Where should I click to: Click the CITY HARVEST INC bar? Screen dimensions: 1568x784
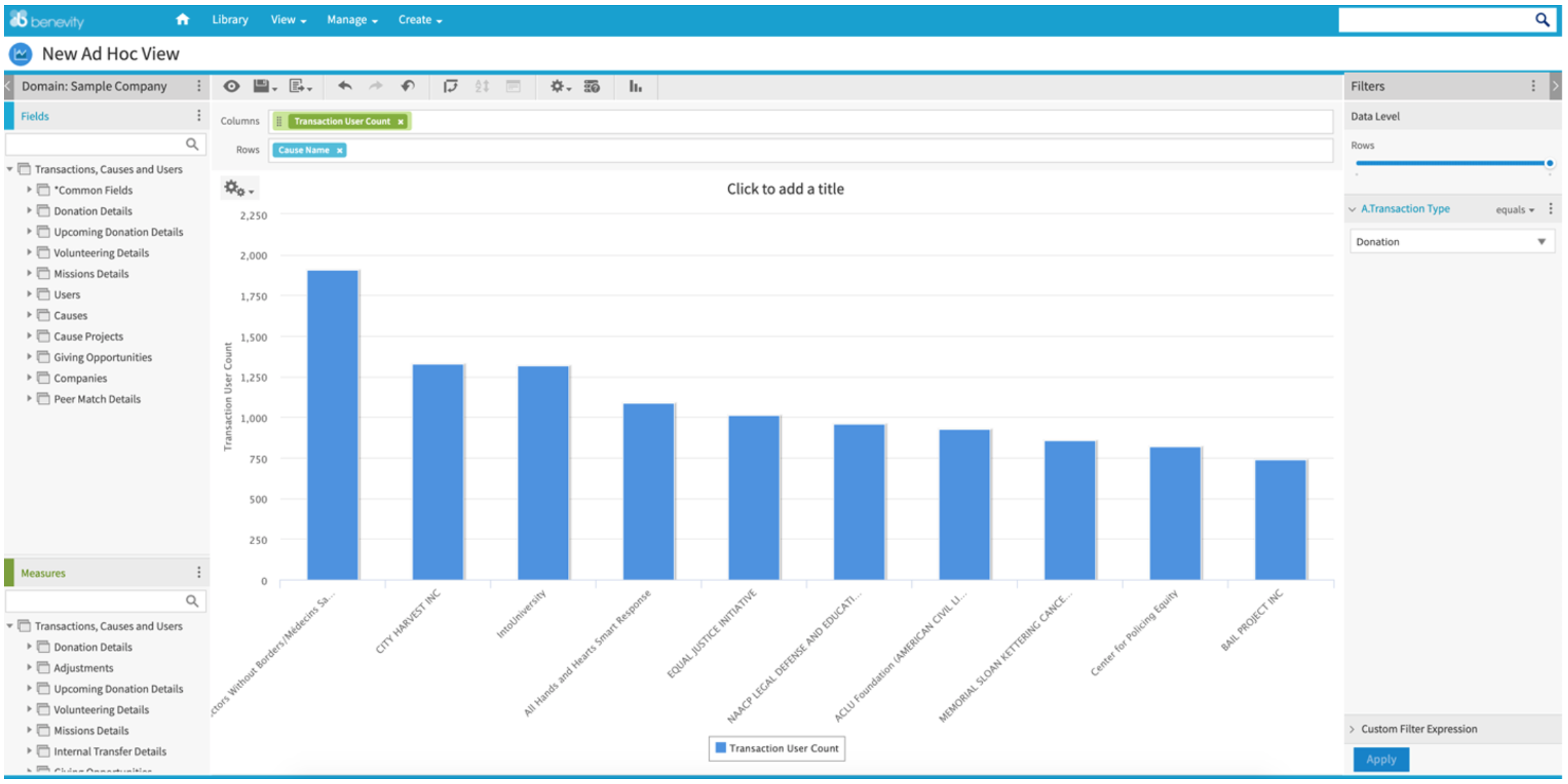click(x=438, y=472)
